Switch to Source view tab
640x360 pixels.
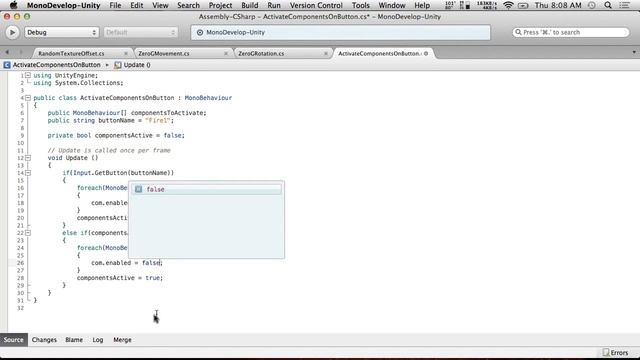13,340
